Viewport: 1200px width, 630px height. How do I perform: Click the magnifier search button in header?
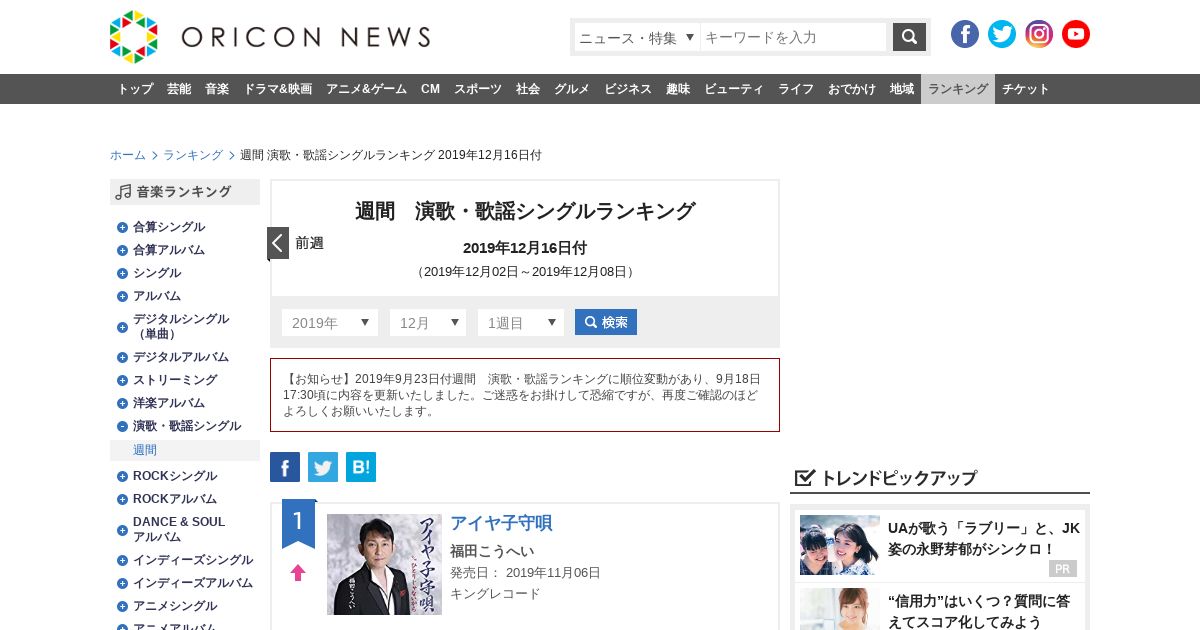[x=909, y=37]
